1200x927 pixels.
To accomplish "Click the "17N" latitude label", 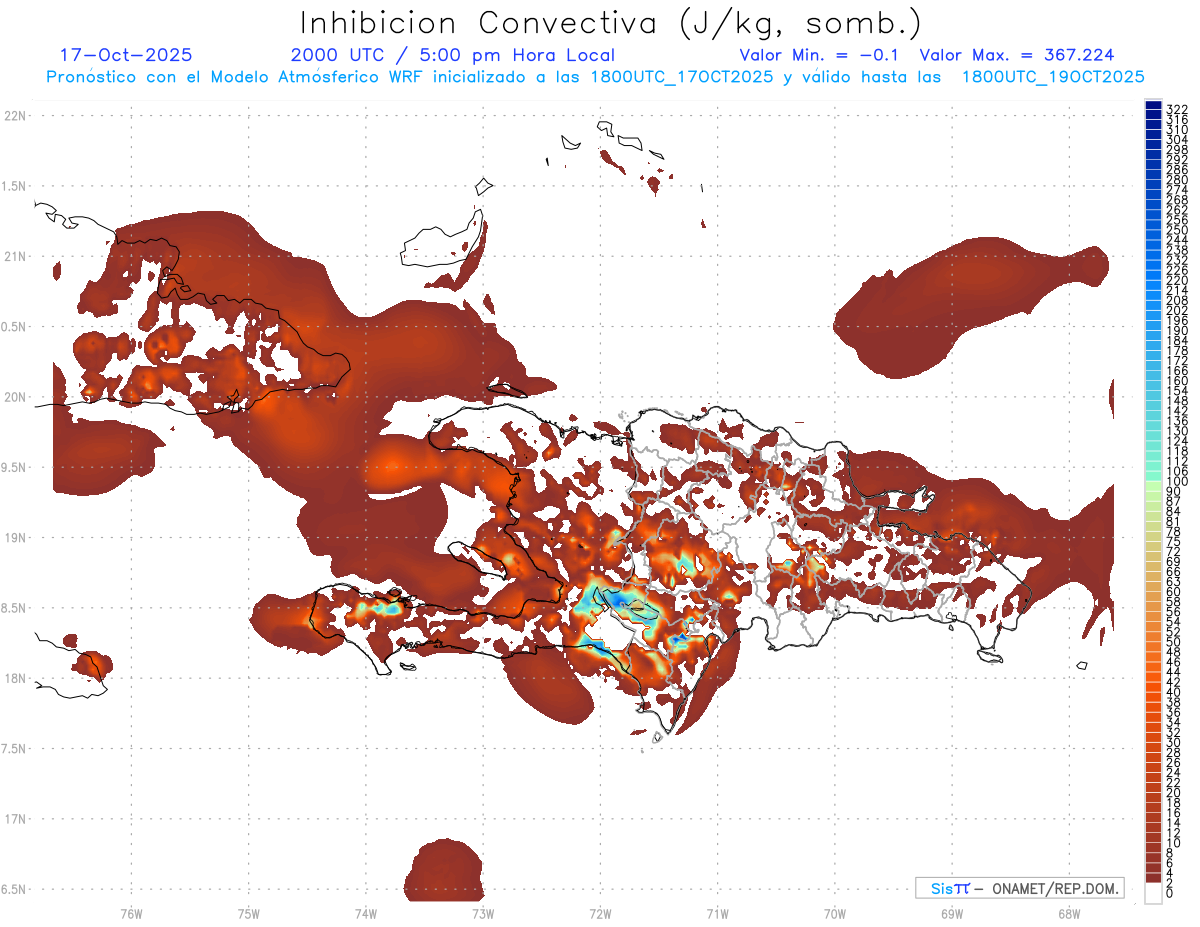I will (x=15, y=819).
